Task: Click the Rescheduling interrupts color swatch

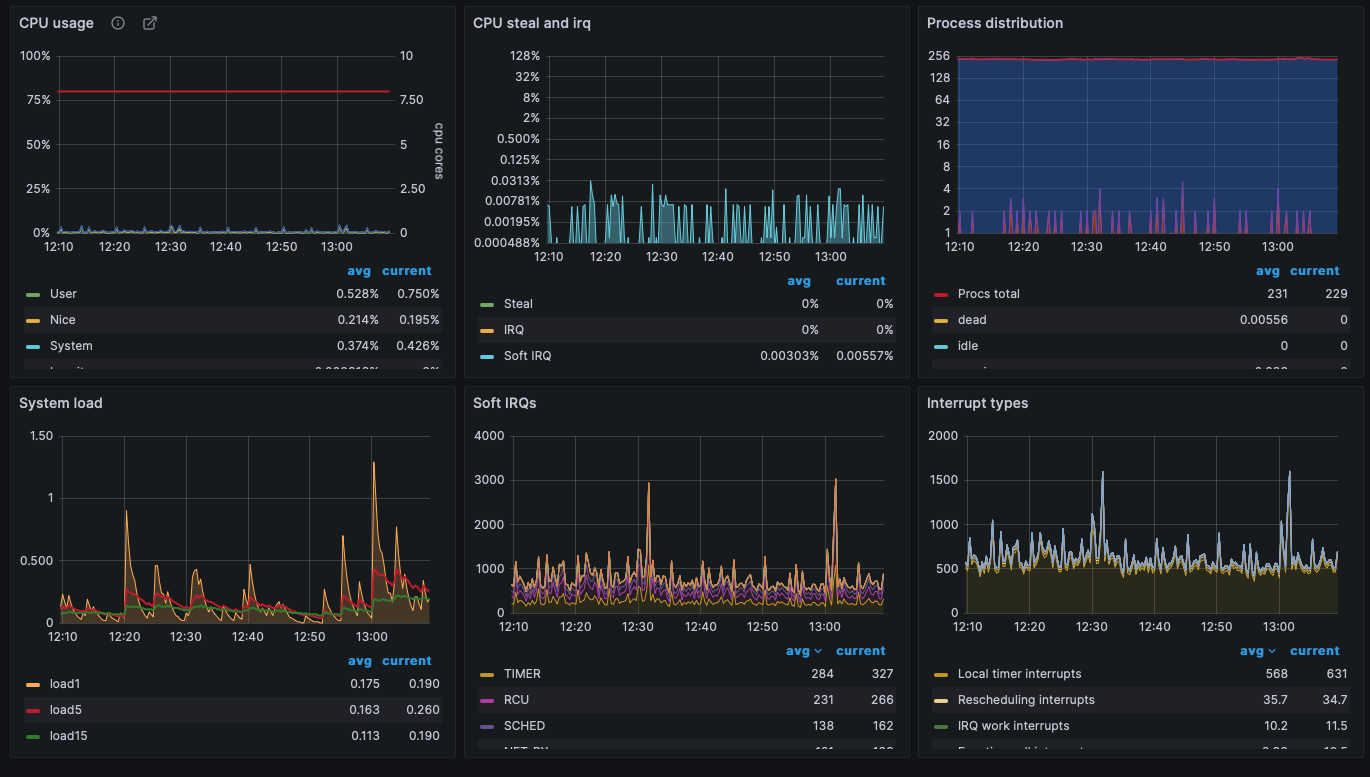Action: pyautogui.click(x=941, y=700)
